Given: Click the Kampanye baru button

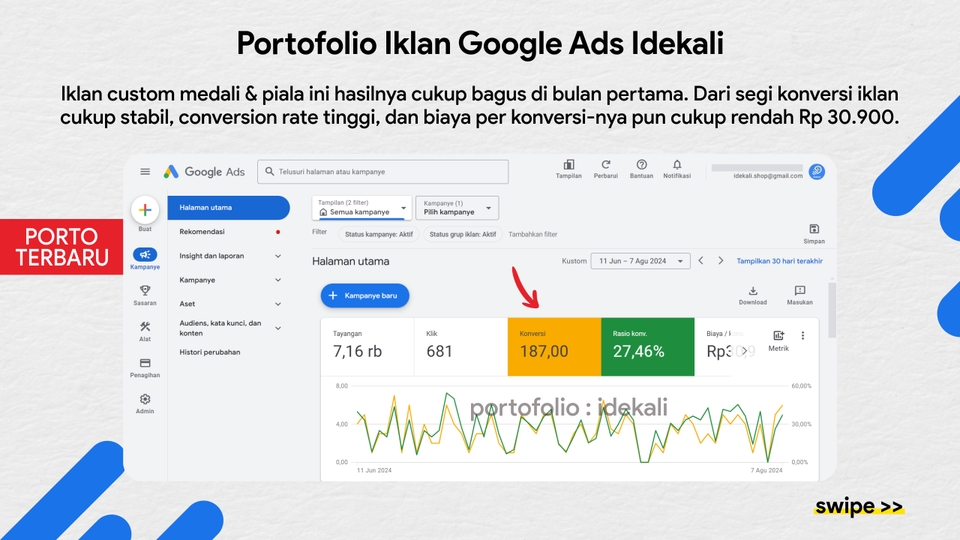Looking at the screenshot, I should 365,296.
